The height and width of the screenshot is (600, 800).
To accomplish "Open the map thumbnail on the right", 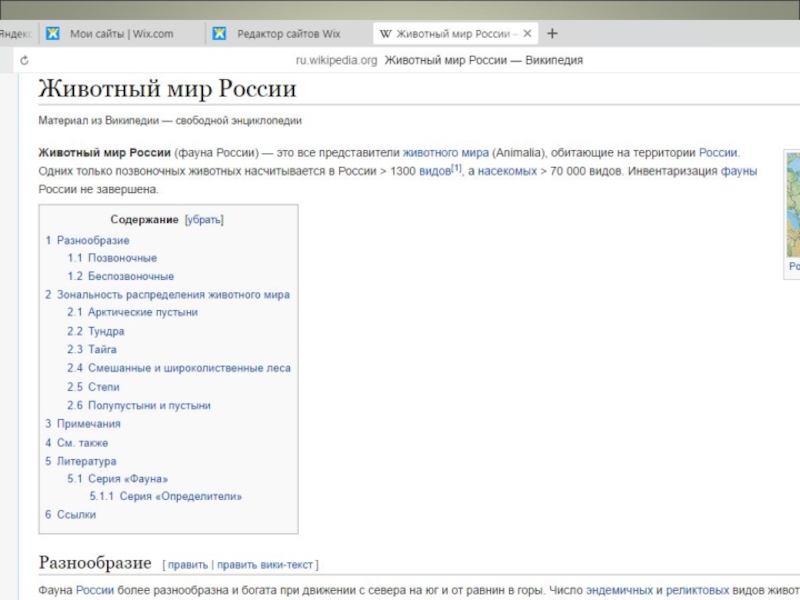I will click(x=793, y=205).
